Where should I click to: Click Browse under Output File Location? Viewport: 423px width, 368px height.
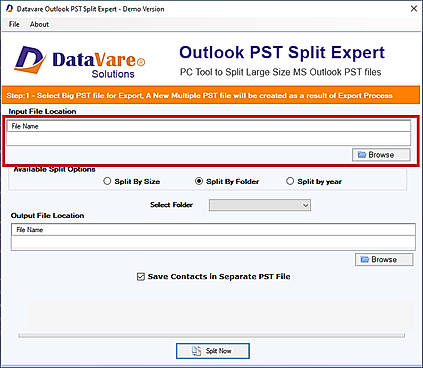[x=384, y=259]
